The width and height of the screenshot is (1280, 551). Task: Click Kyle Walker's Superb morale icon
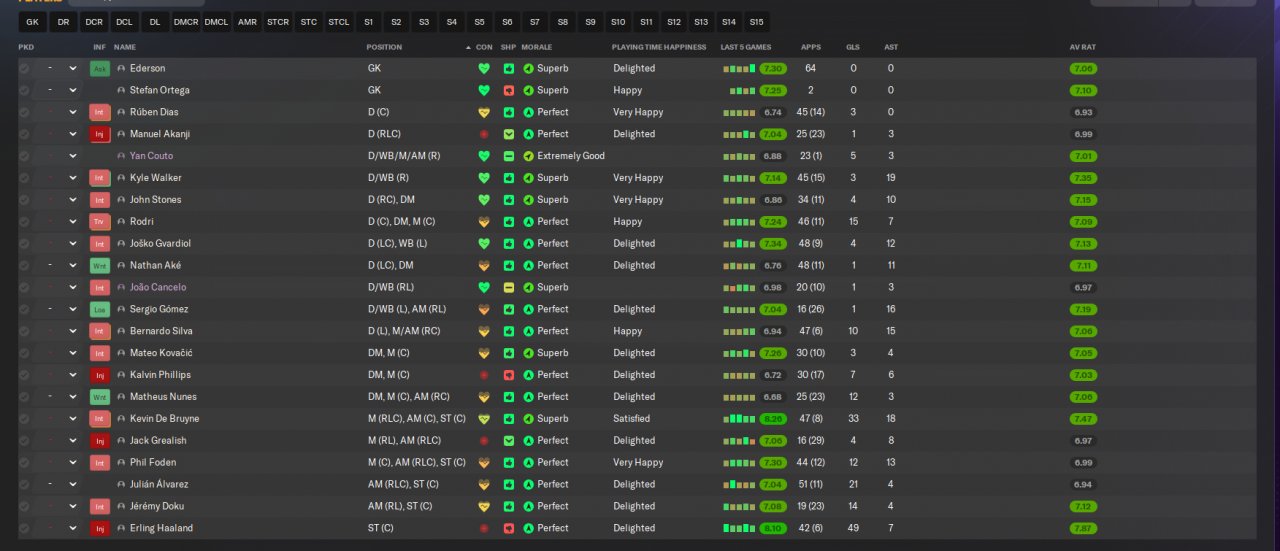point(529,178)
